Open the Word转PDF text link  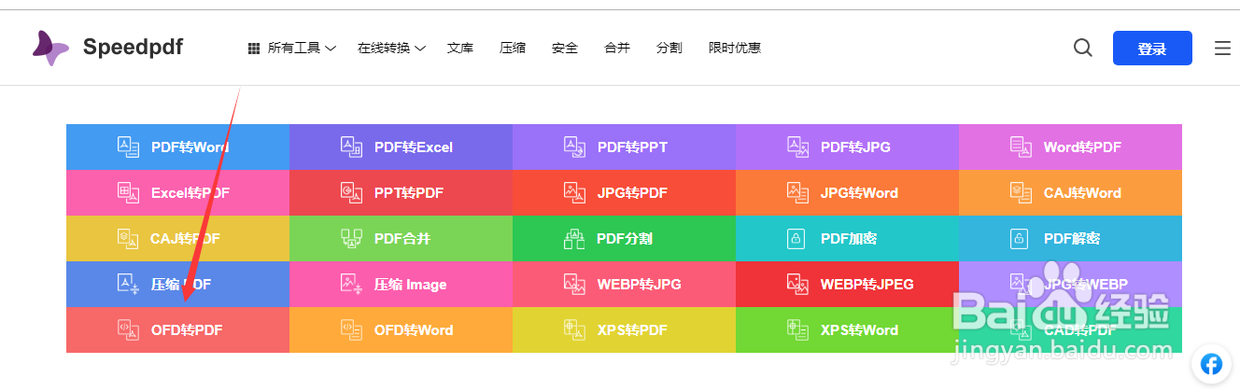1083,147
